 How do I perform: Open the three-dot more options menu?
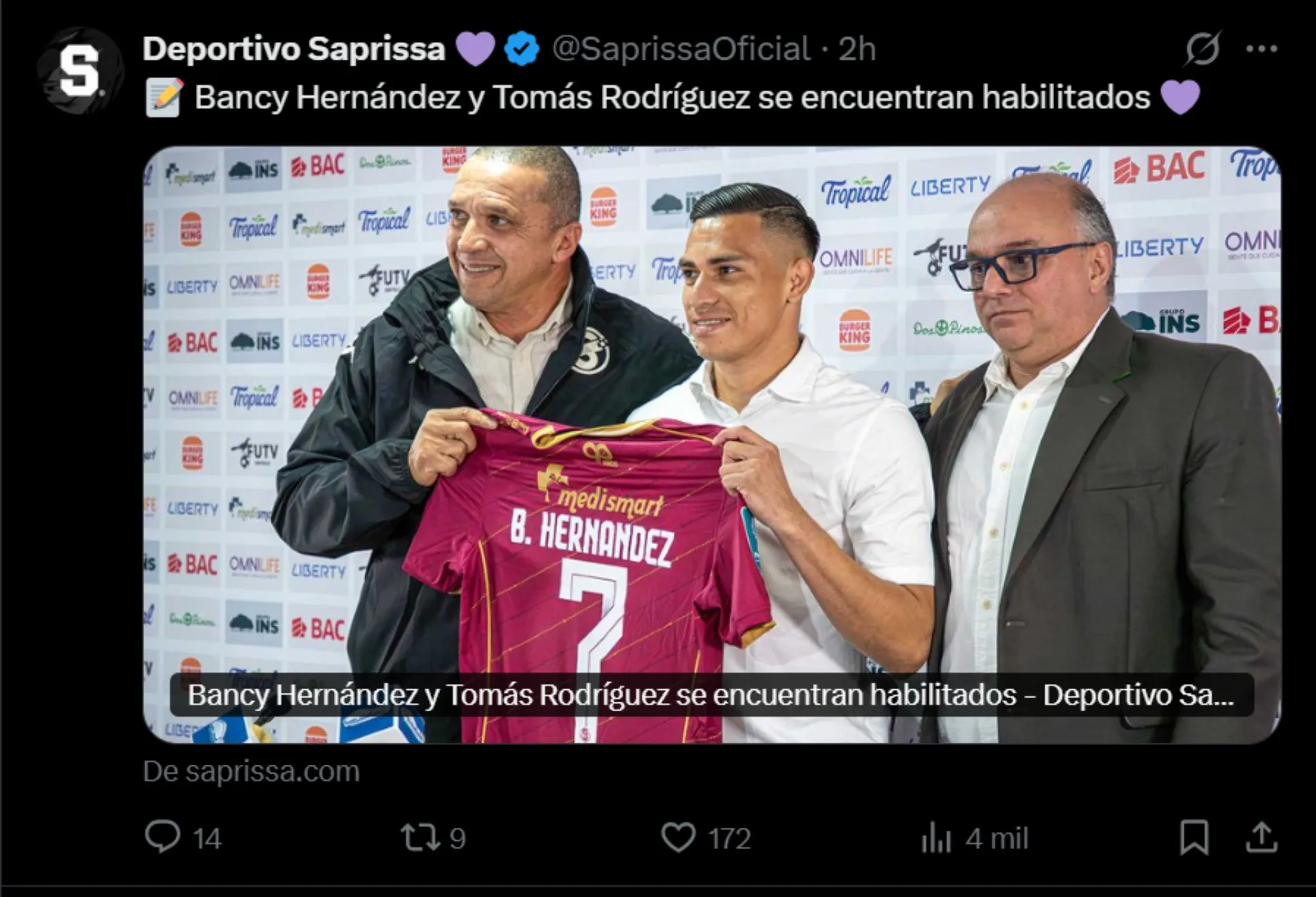pyautogui.click(x=1262, y=49)
